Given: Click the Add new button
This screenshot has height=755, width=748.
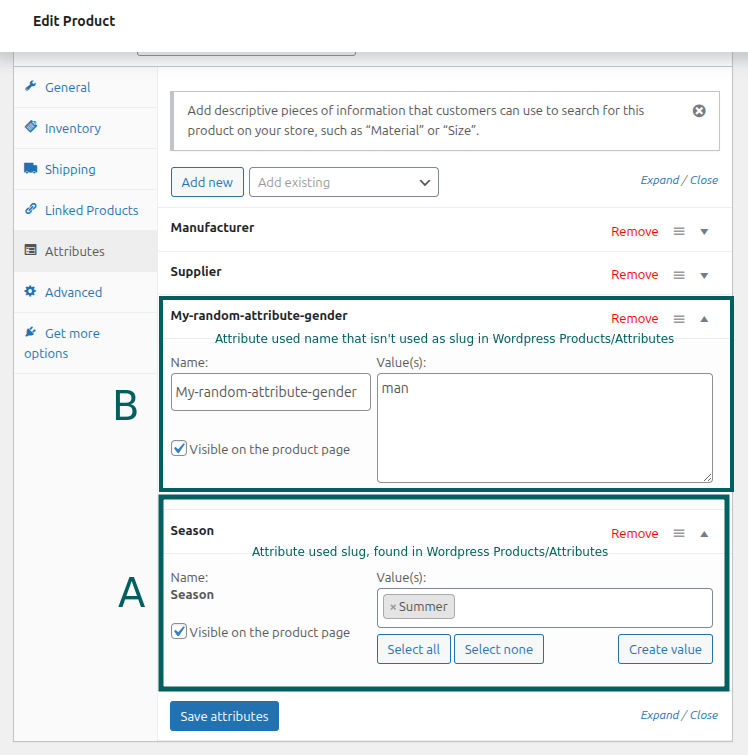Looking at the screenshot, I should click(207, 182).
